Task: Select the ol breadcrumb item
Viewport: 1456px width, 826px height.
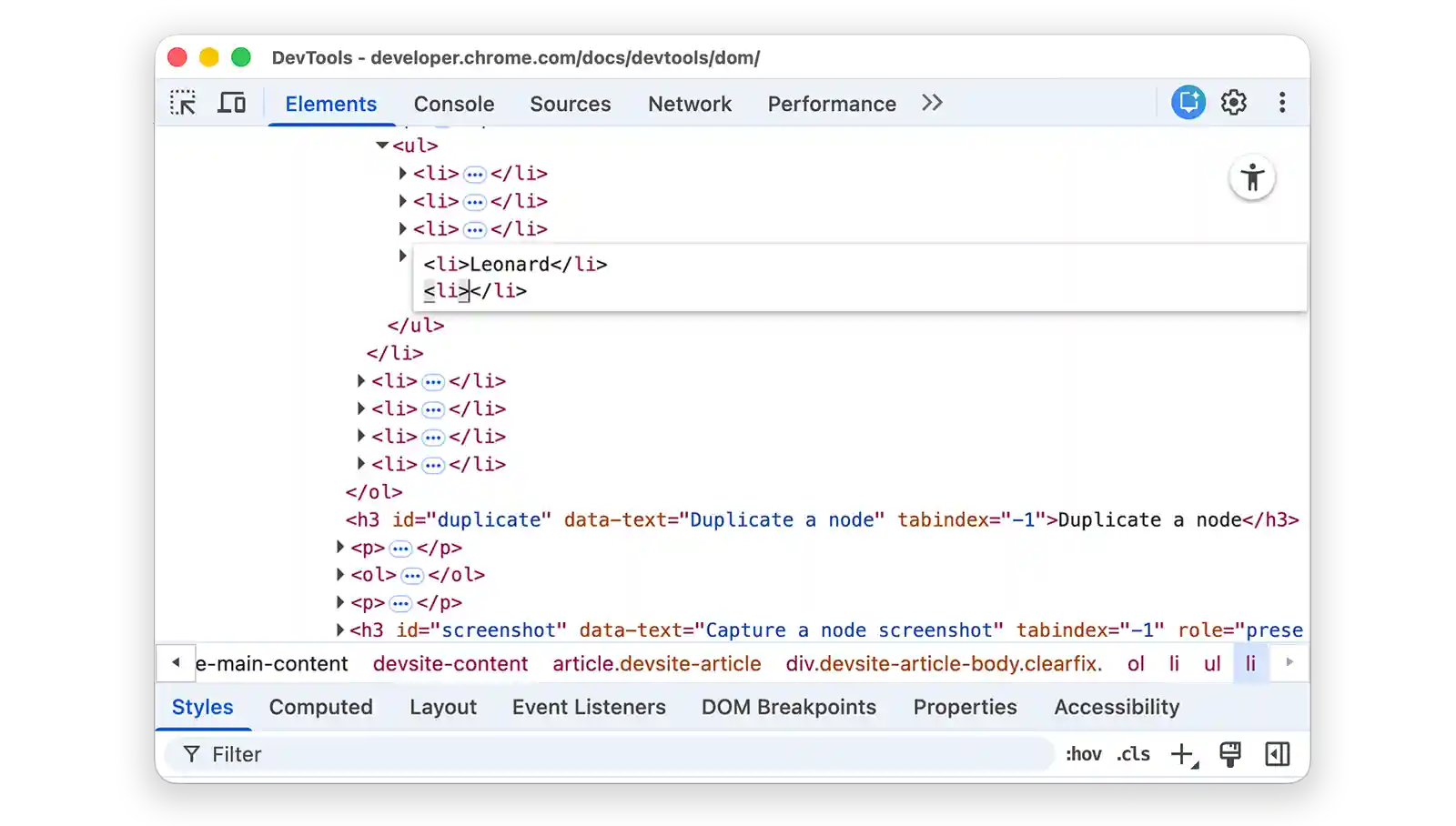Action: click(x=1136, y=664)
